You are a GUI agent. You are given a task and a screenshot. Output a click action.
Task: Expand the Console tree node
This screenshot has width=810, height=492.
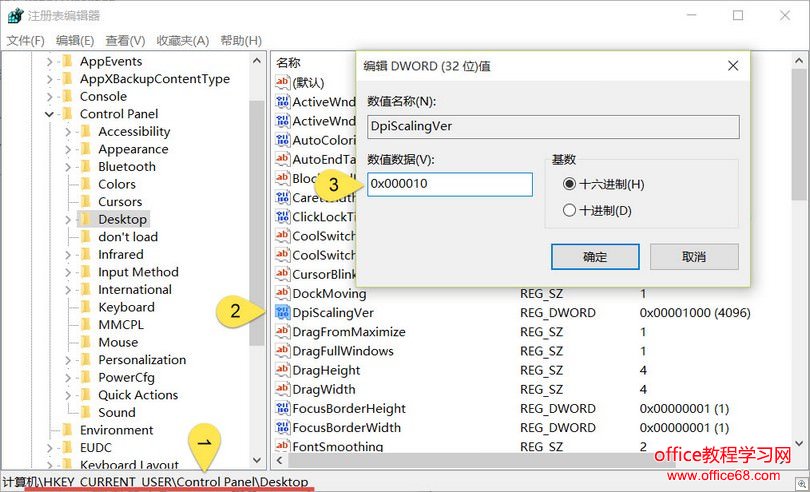pyautogui.click(x=50, y=97)
